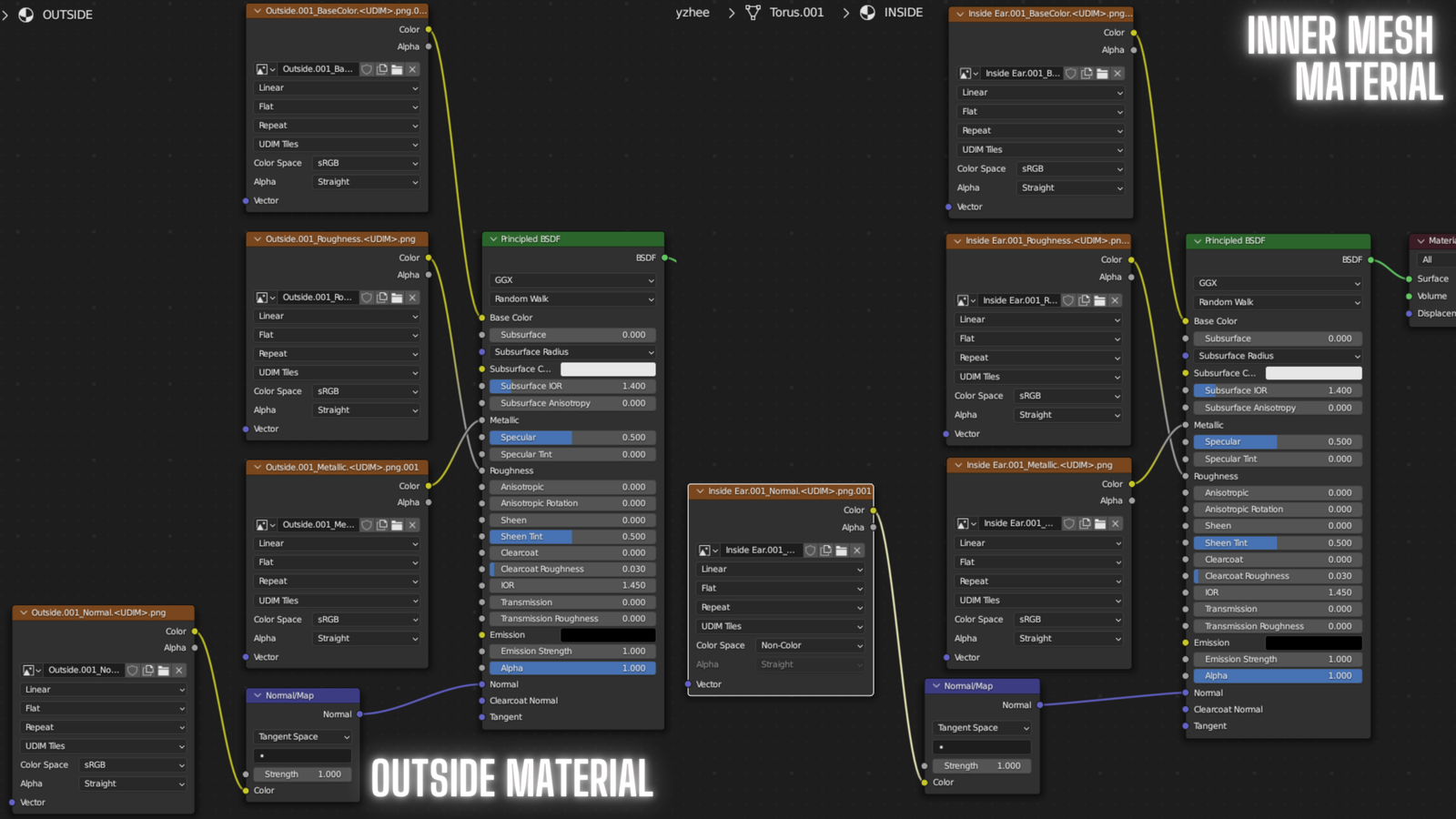This screenshot has width=1456, height=819.
Task: Unlink image with X on Inside Ear.001_Normal node
Action: click(x=856, y=551)
